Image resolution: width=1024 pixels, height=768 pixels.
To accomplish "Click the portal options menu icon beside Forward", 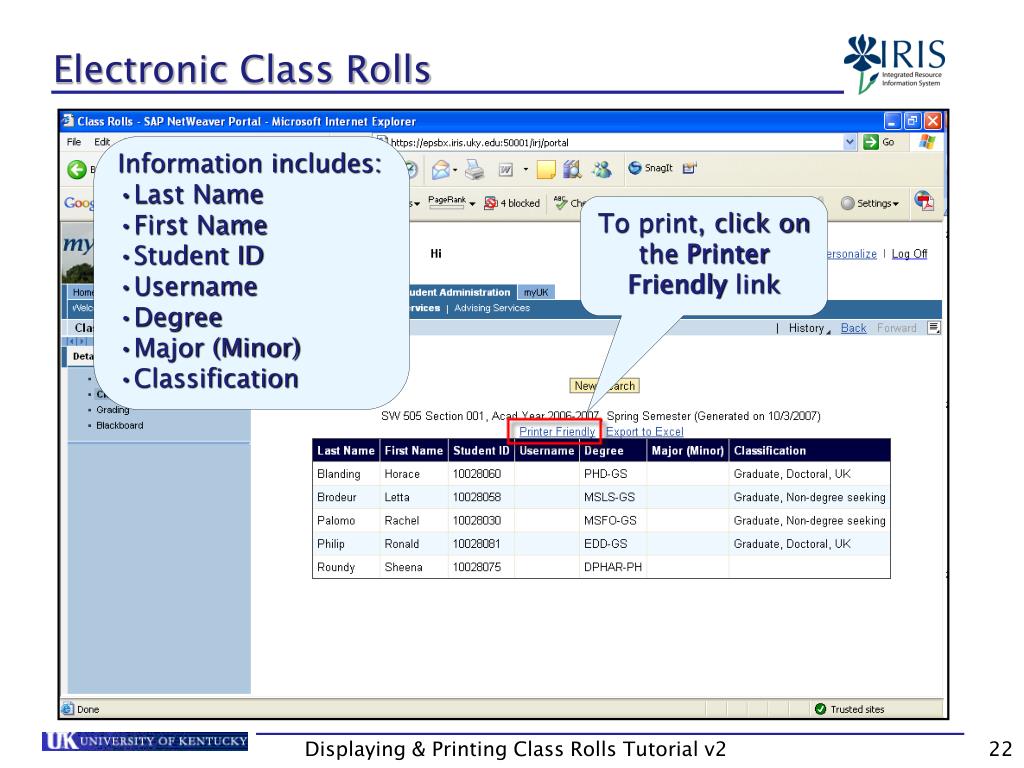I will 935,328.
